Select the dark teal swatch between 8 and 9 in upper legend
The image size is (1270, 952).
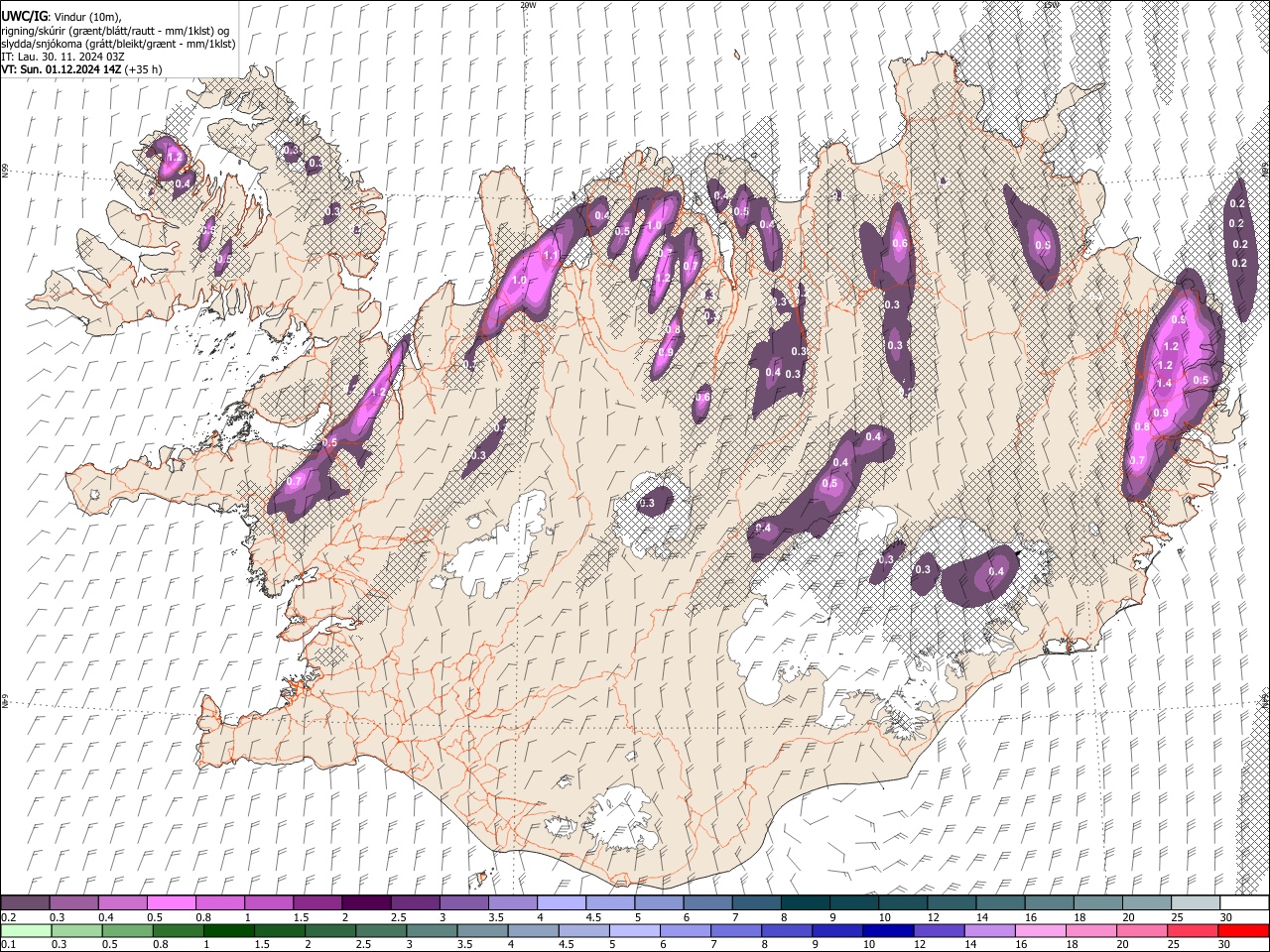pos(805,903)
